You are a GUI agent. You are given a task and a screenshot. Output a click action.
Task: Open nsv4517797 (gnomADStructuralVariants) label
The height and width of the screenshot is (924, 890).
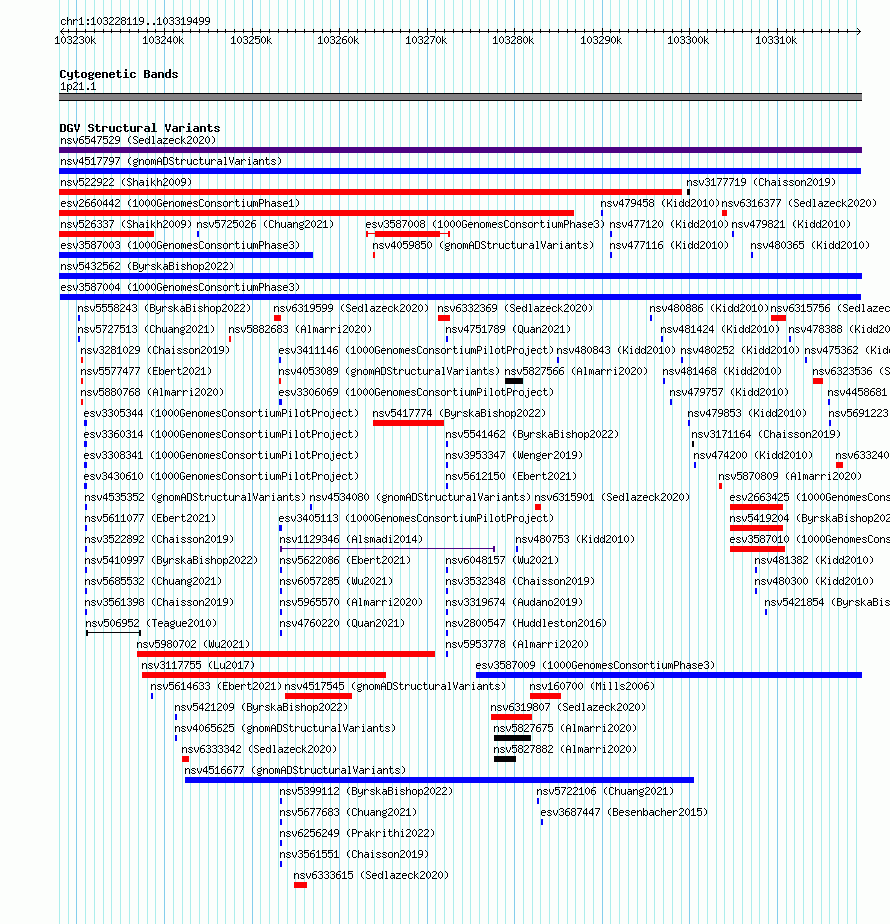[x=171, y=161]
